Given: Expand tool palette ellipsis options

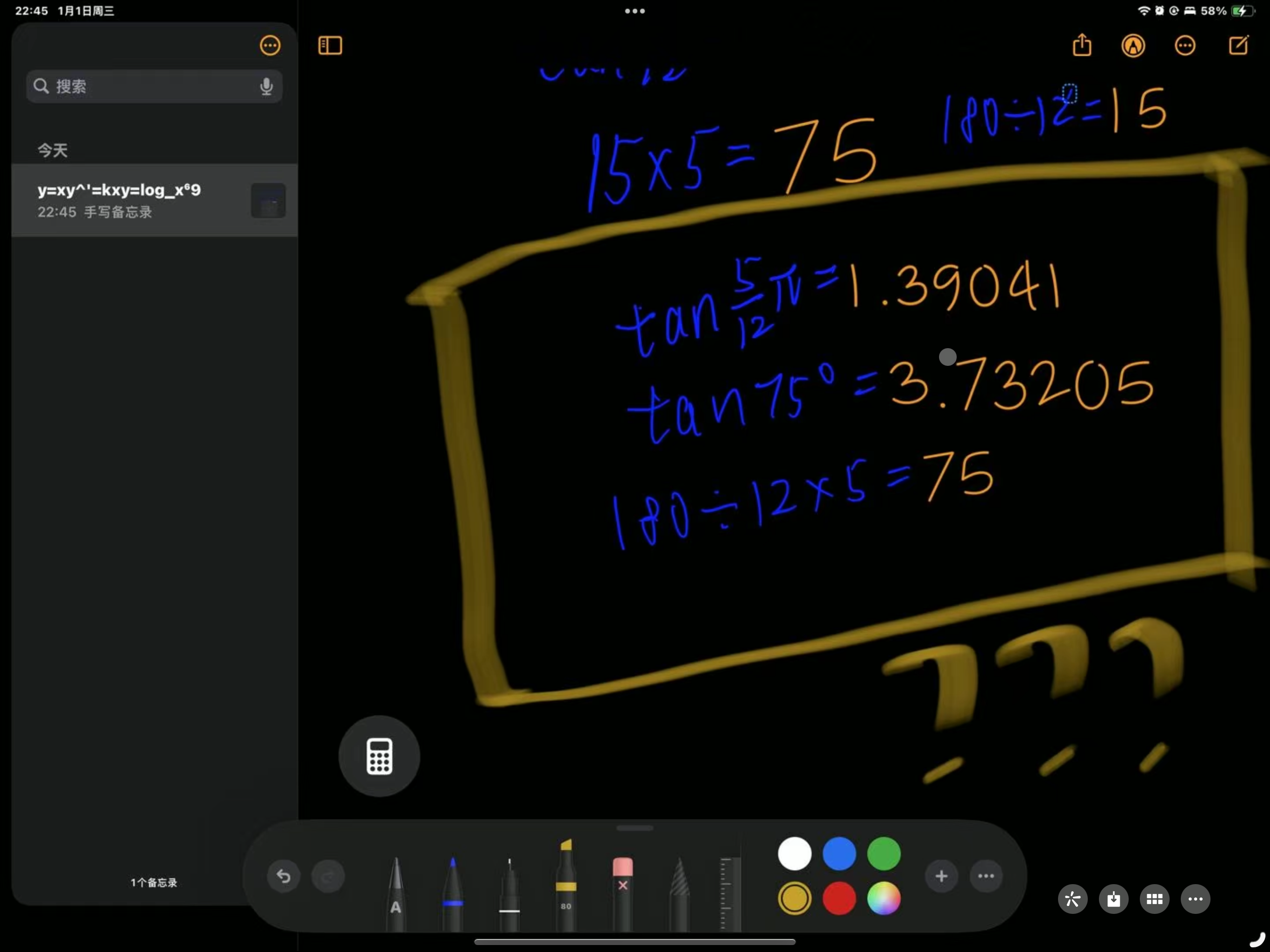Looking at the screenshot, I should click(x=986, y=876).
